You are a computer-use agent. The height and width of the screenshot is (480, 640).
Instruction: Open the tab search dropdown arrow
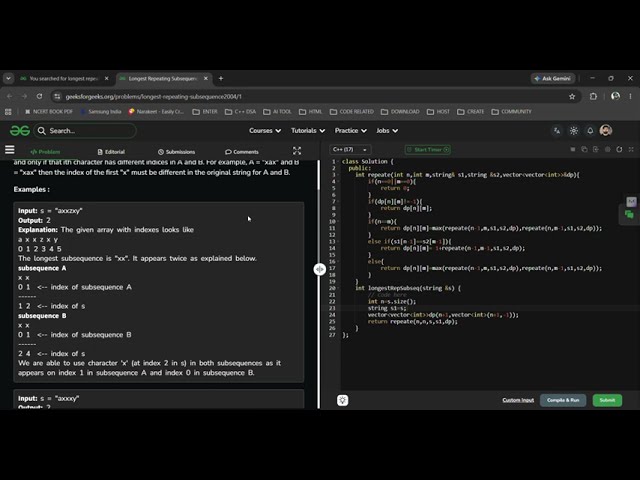tap(8, 78)
